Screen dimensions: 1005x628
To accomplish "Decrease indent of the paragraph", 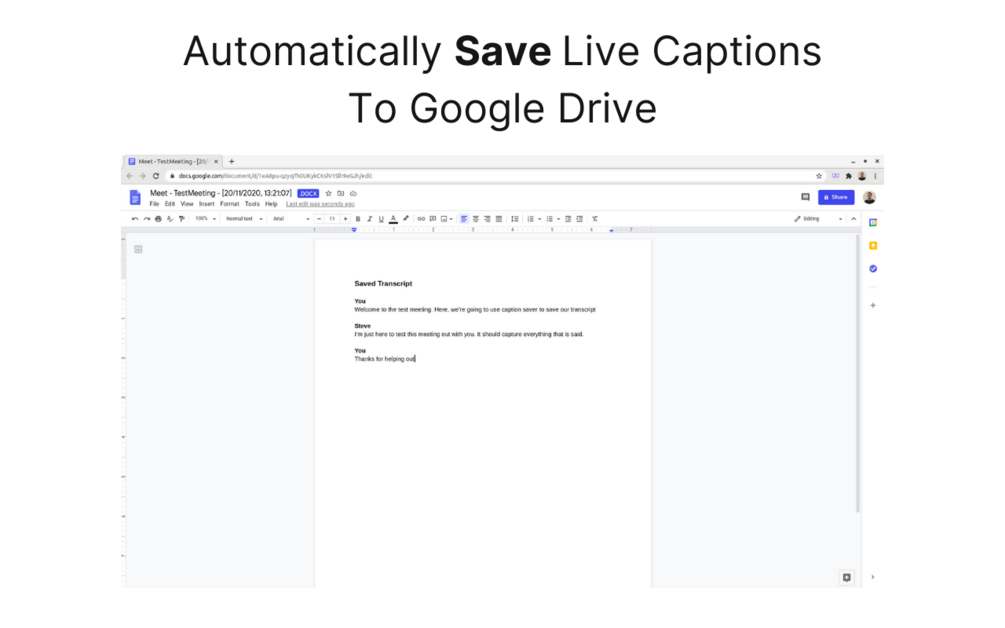I will [568, 219].
